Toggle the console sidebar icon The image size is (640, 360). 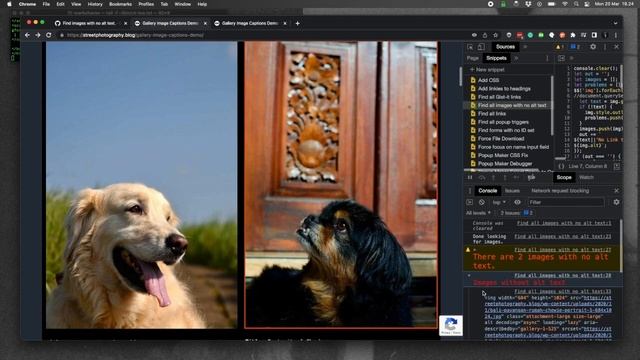470,202
